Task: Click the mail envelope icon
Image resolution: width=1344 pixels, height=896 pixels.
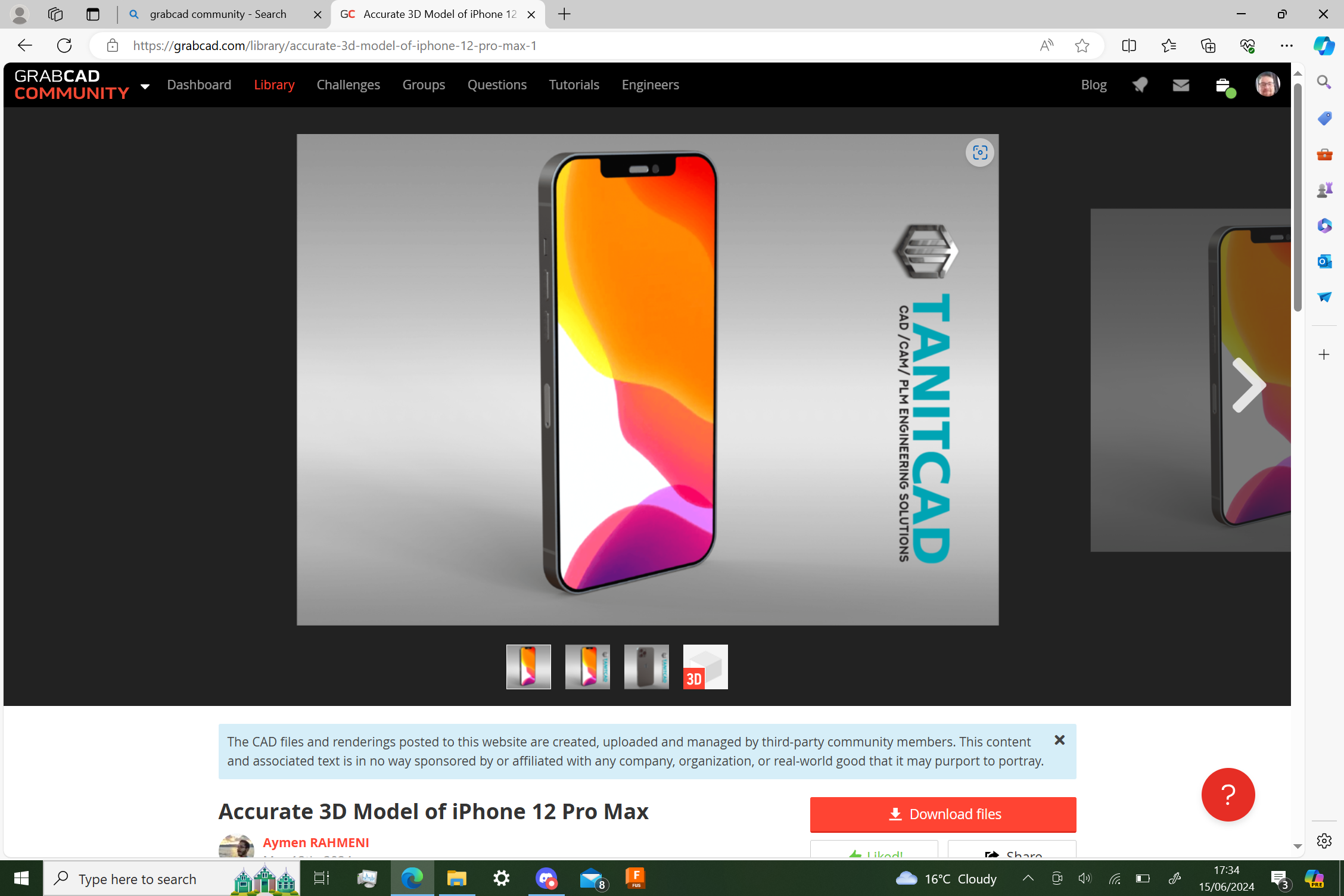Action: pyautogui.click(x=1182, y=85)
